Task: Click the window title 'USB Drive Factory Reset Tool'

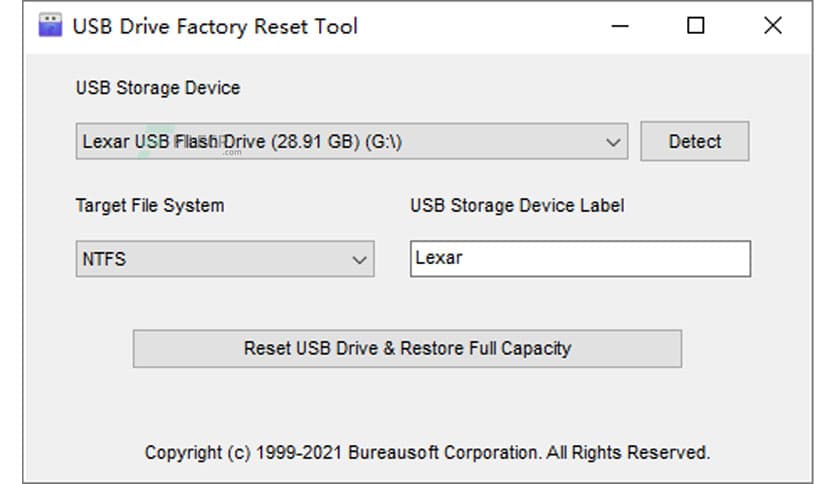Action: [x=215, y=27]
